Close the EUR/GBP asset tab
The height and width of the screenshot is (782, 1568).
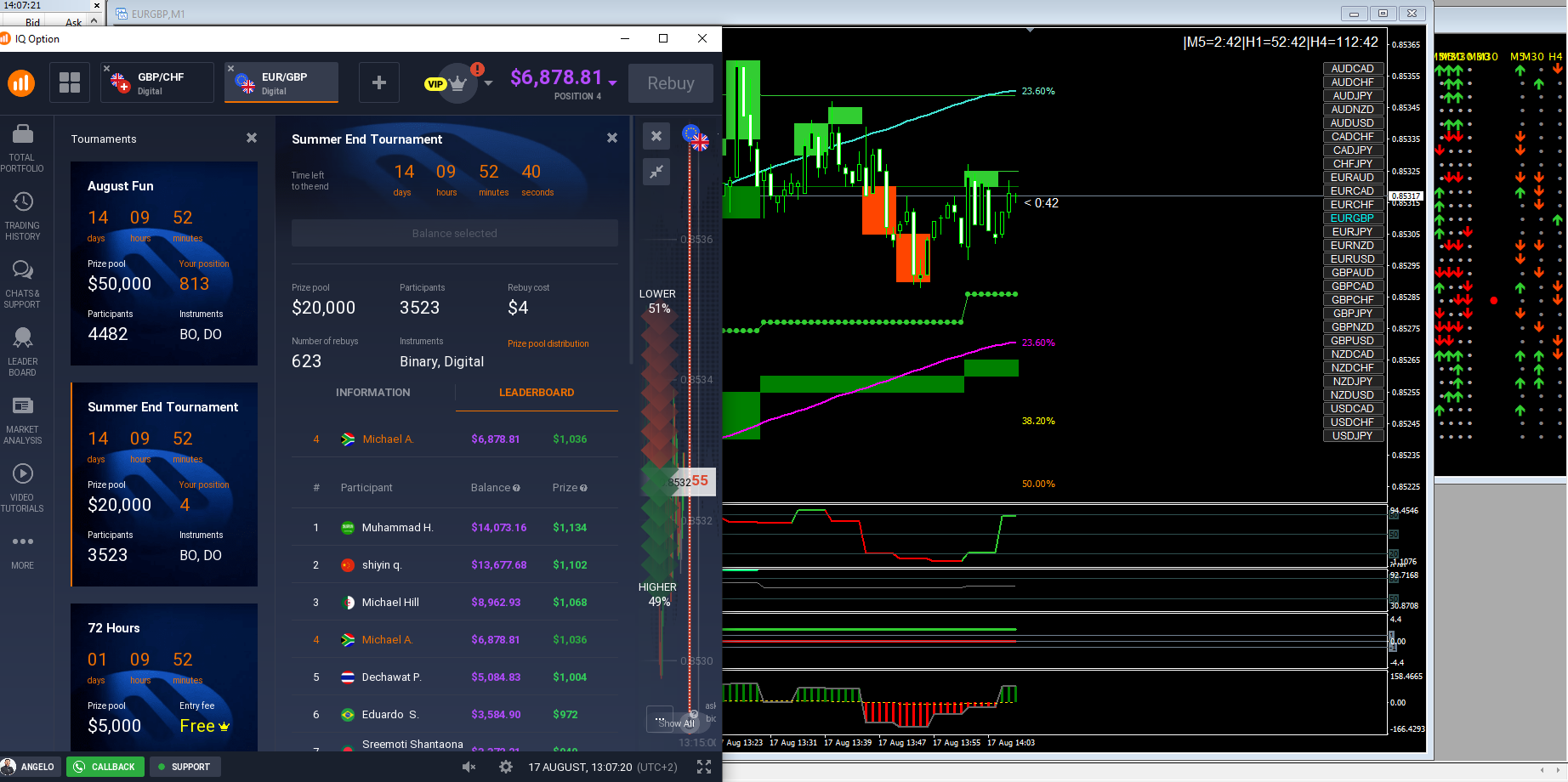pos(230,68)
